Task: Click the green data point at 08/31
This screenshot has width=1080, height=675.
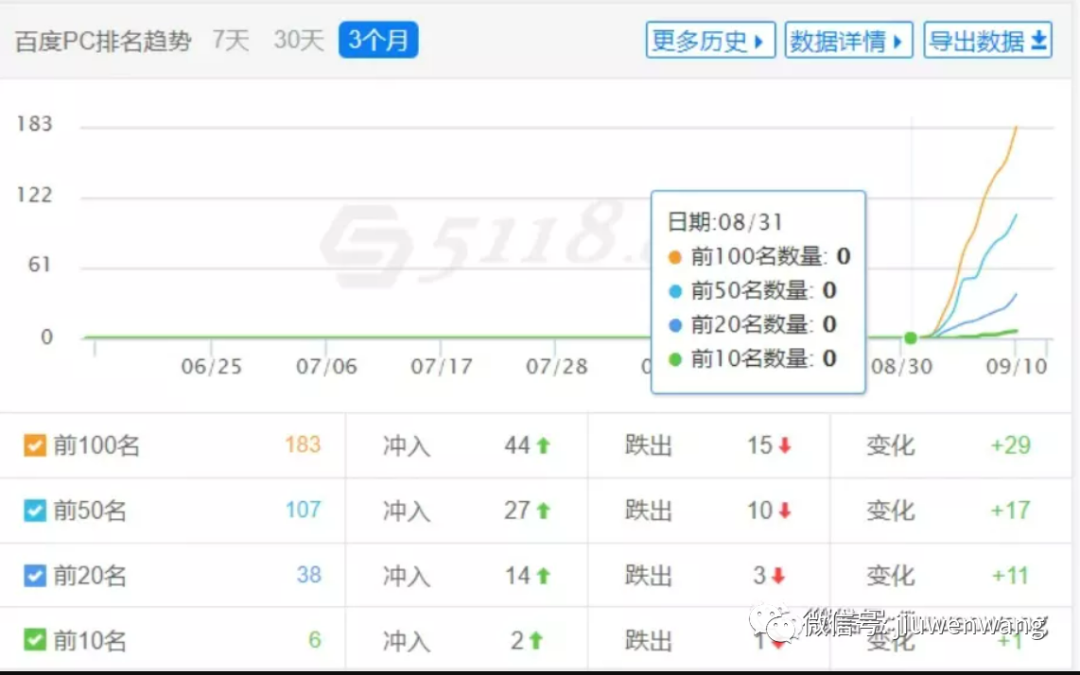Action: [911, 338]
